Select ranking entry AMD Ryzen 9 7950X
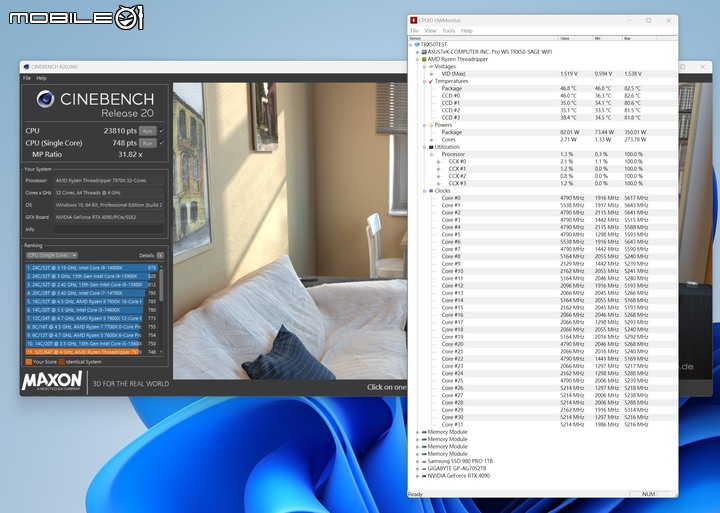The height and width of the screenshot is (513, 720). (91, 301)
